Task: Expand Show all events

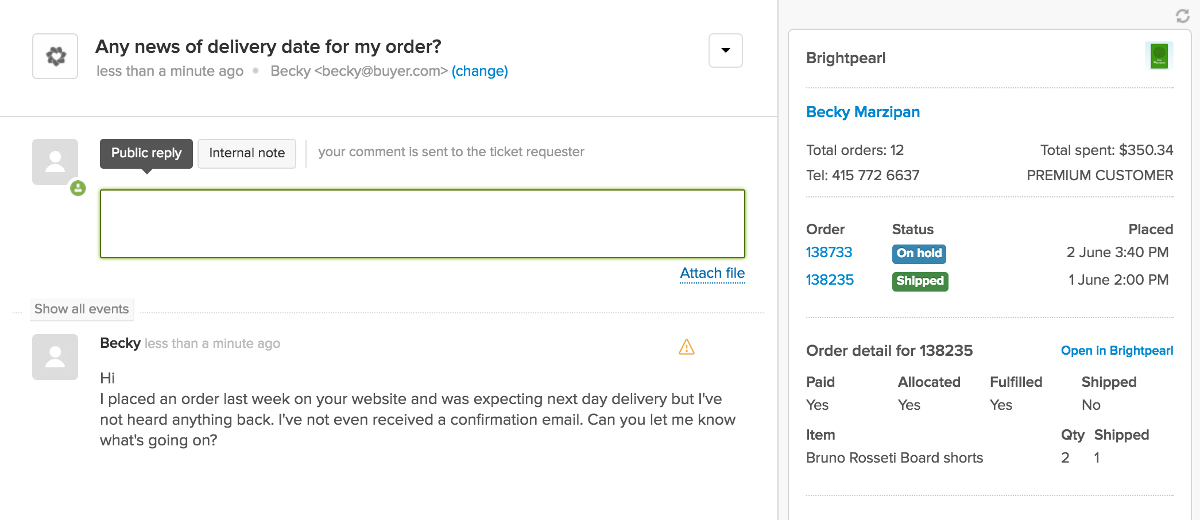Action: click(82, 309)
